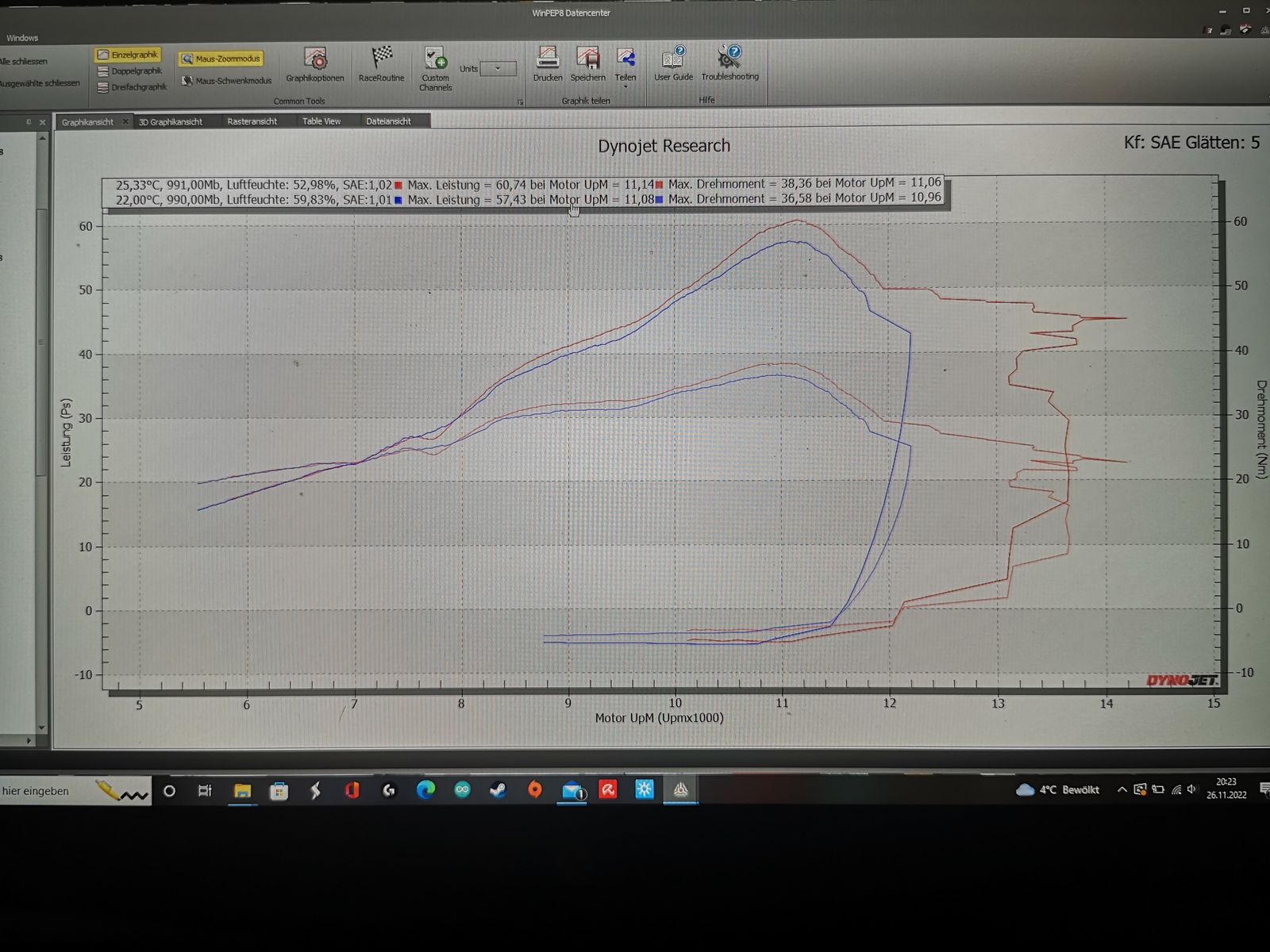1270x952 pixels.
Task: Click Alle schliessen
Action: point(24,61)
